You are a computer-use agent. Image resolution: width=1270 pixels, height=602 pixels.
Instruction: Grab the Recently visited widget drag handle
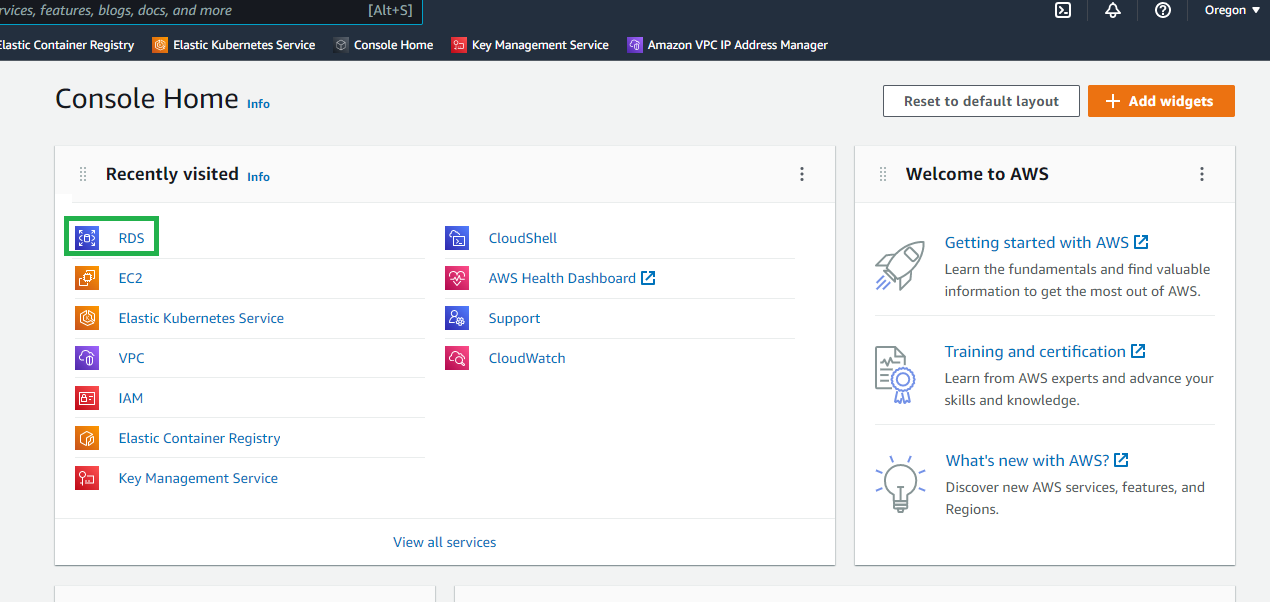83,174
